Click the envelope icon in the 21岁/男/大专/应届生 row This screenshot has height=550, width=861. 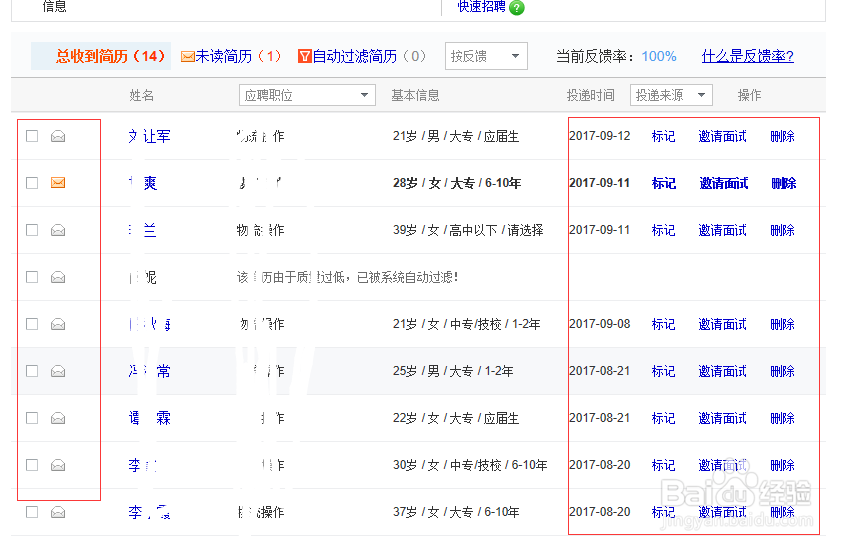(58, 136)
